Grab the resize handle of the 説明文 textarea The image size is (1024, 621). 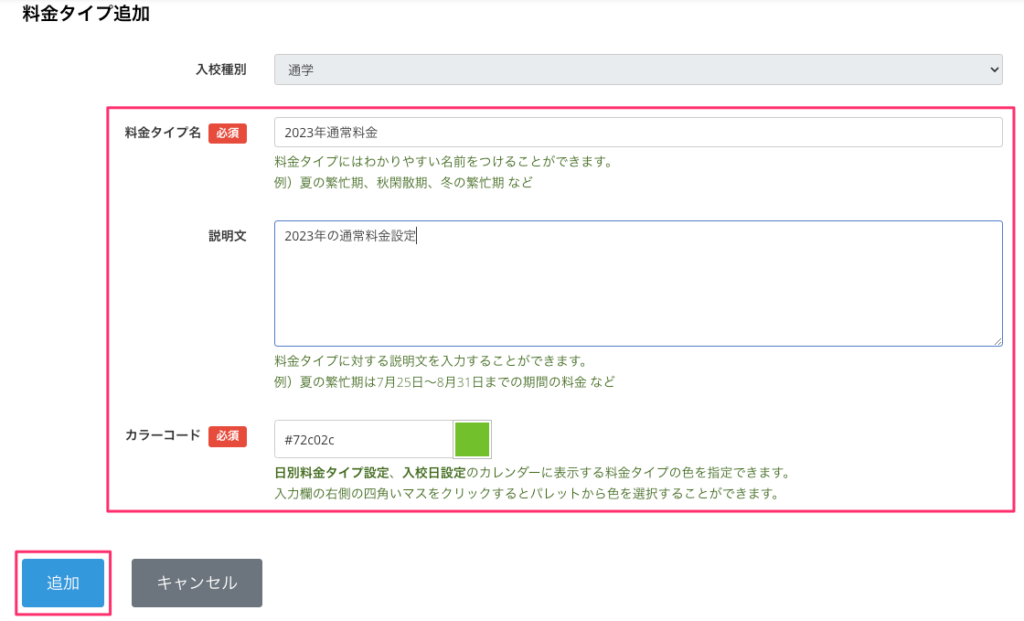pos(997,341)
